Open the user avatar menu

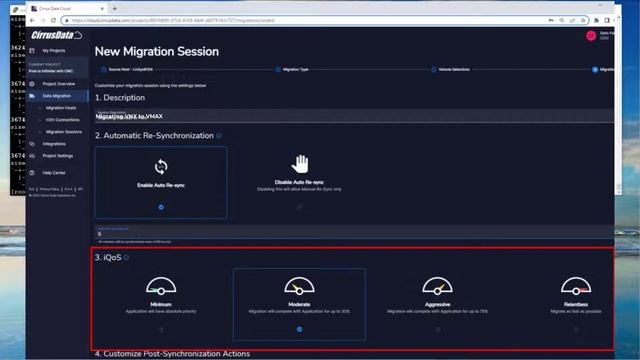click(591, 36)
